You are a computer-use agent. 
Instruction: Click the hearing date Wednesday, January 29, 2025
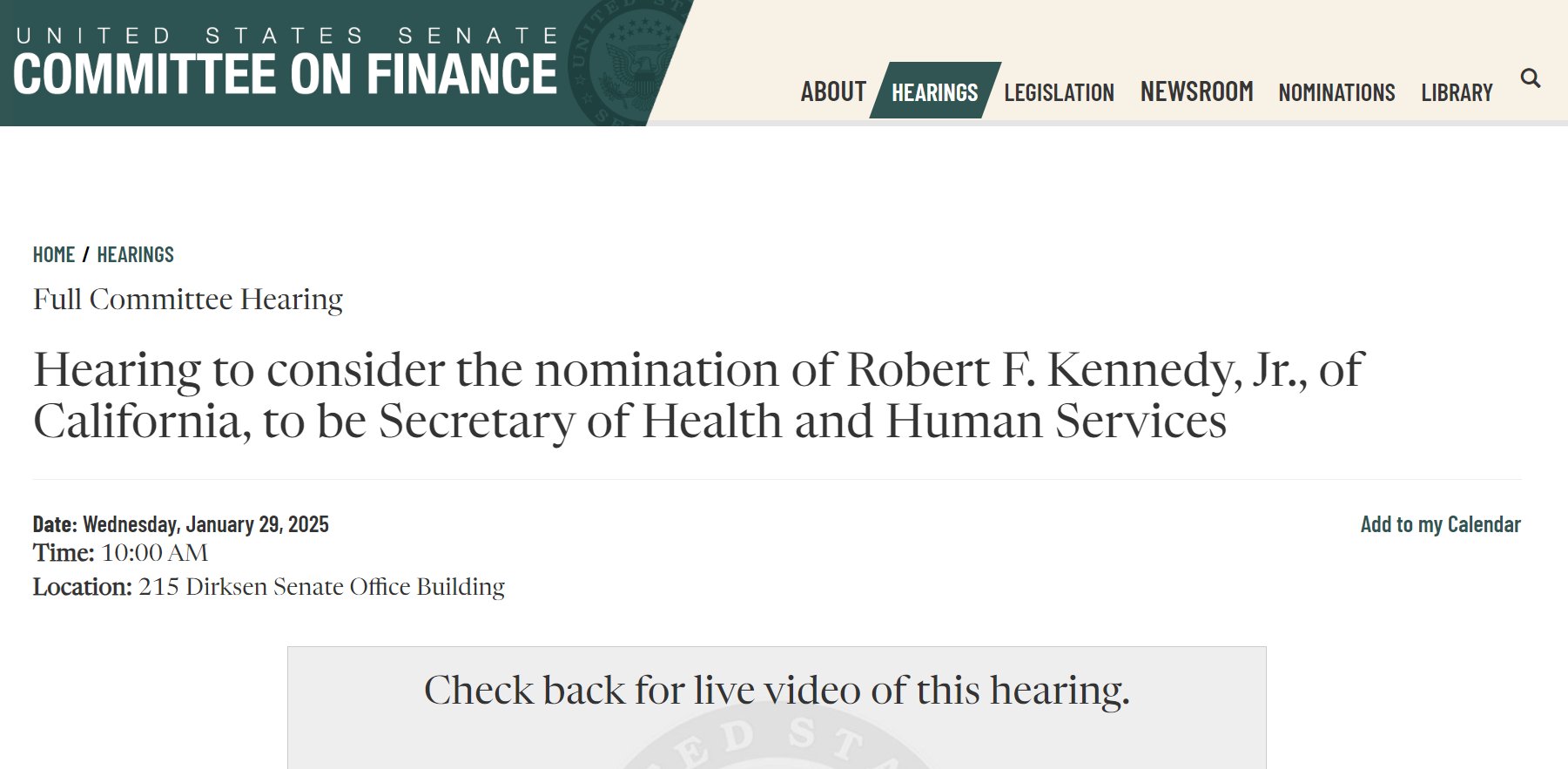click(x=205, y=524)
